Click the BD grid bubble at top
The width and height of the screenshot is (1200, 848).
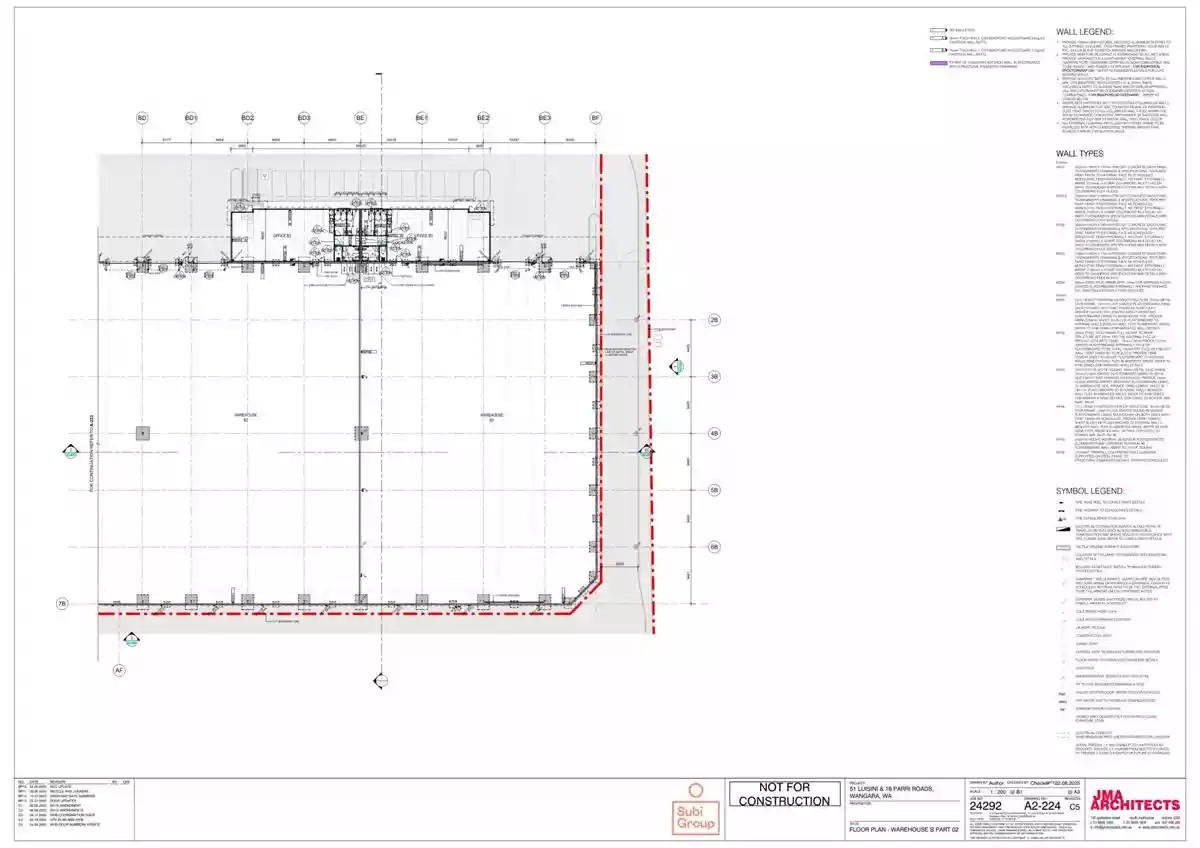142,118
